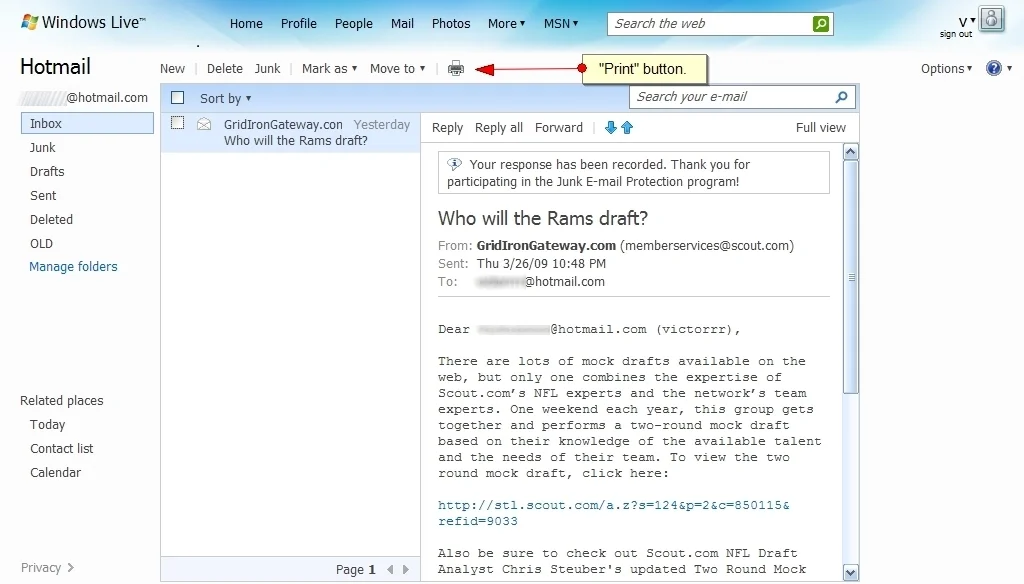Go to the next page arrow
The height and width of the screenshot is (584, 1024).
click(x=406, y=569)
